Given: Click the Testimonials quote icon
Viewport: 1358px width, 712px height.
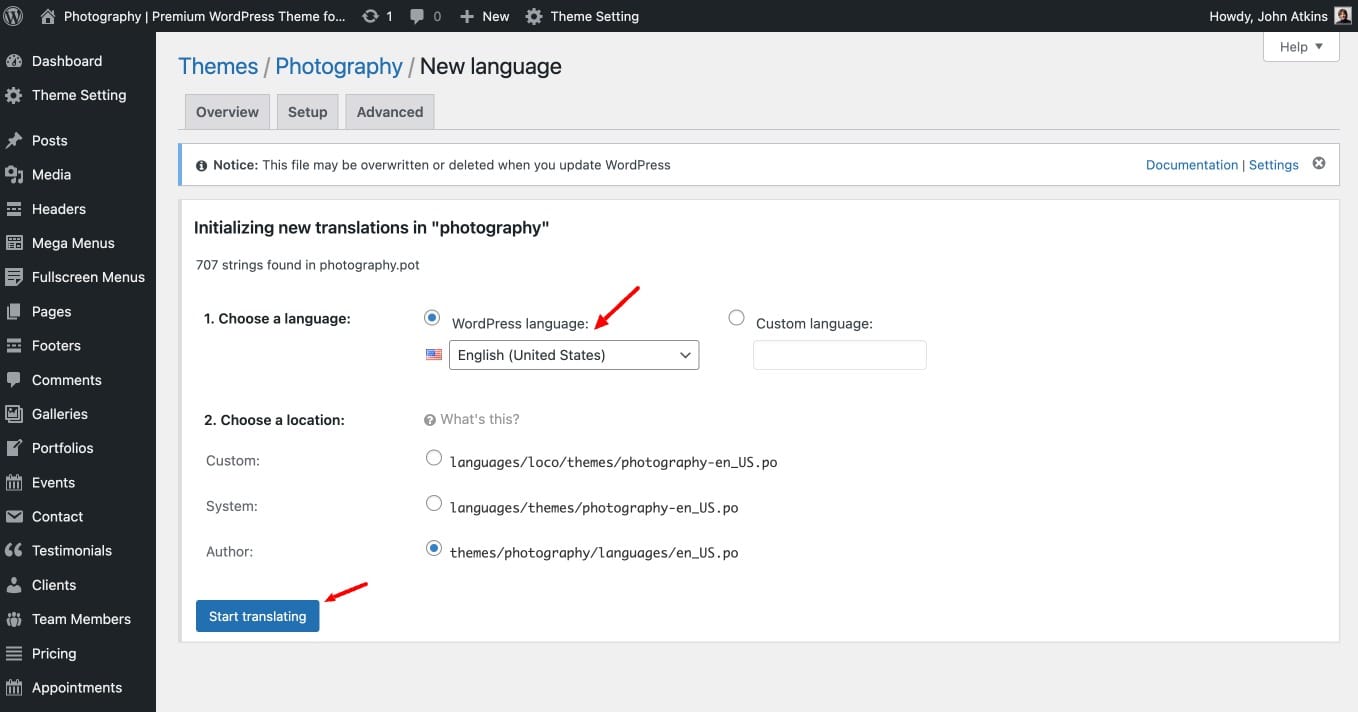Looking at the screenshot, I should pos(14,551).
